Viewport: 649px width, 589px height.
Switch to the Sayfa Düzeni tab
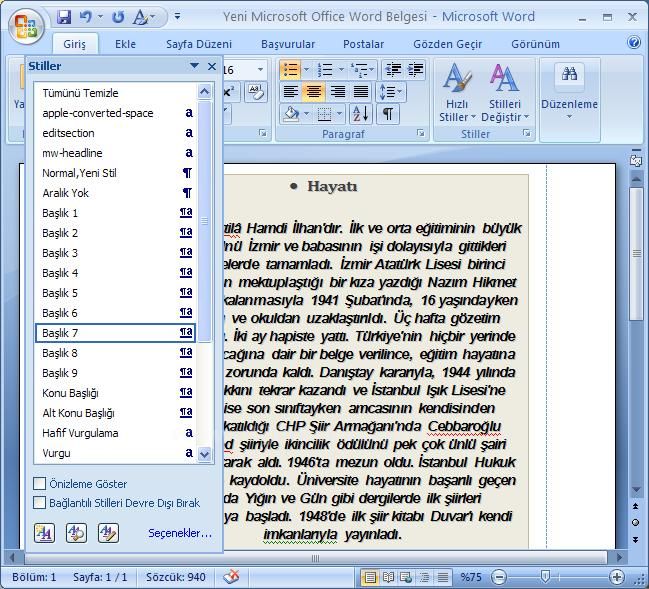coord(199,44)
